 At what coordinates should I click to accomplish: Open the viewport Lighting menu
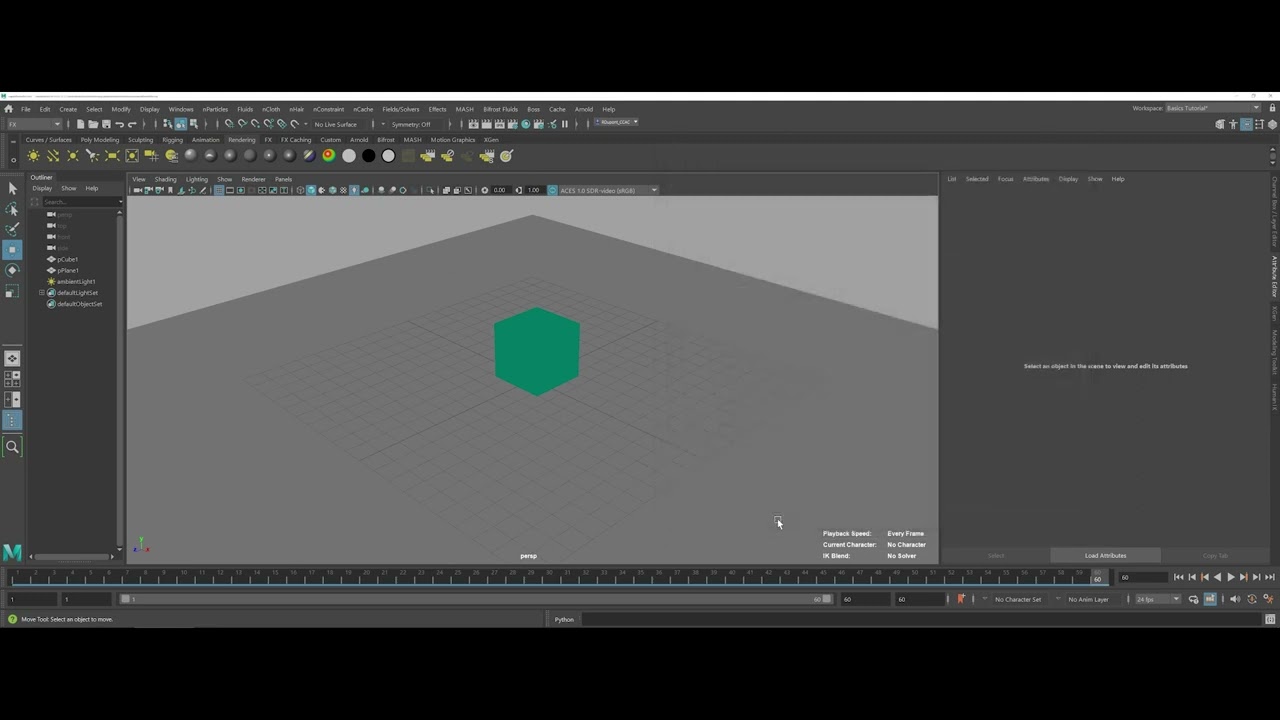(x=197, y=179)
